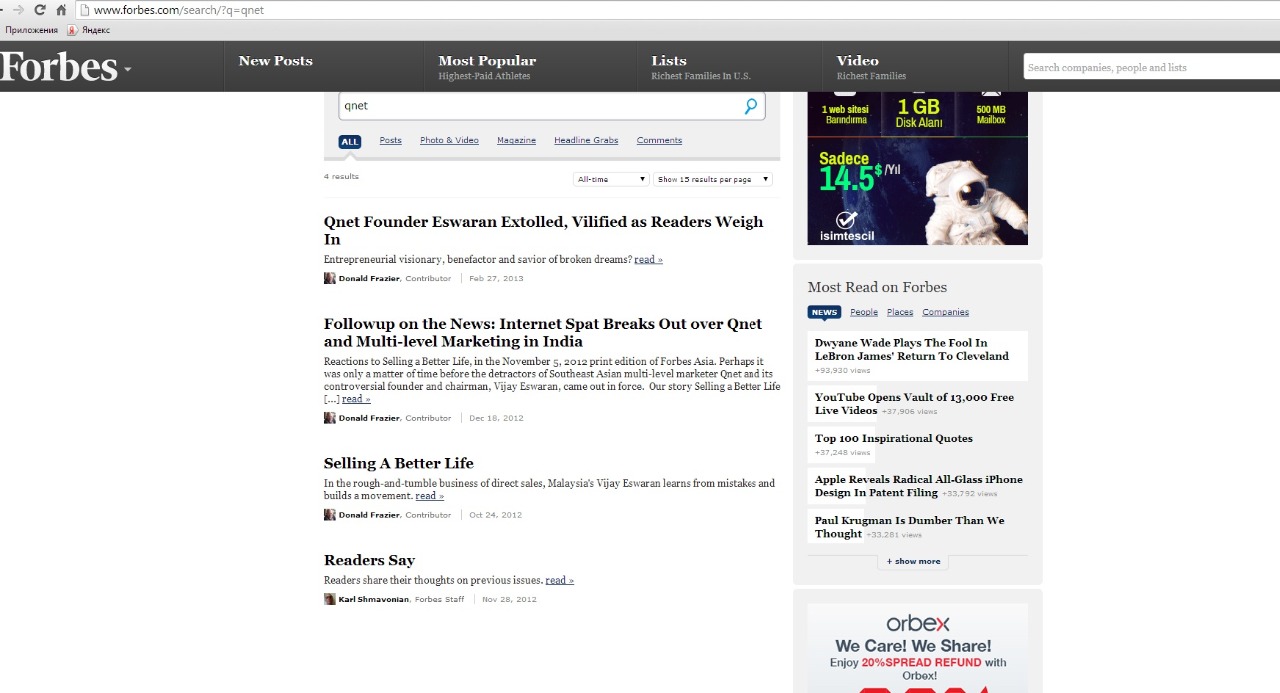Click the magnifier icon in qnet search box

(751, 106)
